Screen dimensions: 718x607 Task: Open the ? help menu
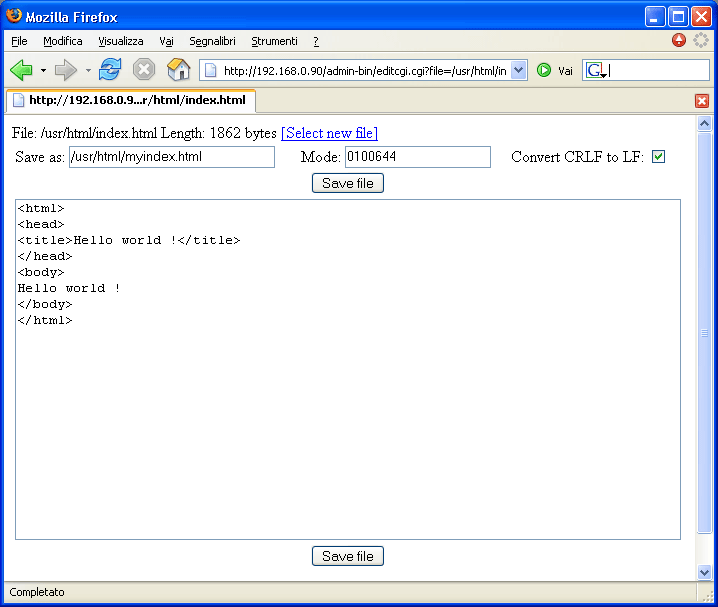(316, 41)
